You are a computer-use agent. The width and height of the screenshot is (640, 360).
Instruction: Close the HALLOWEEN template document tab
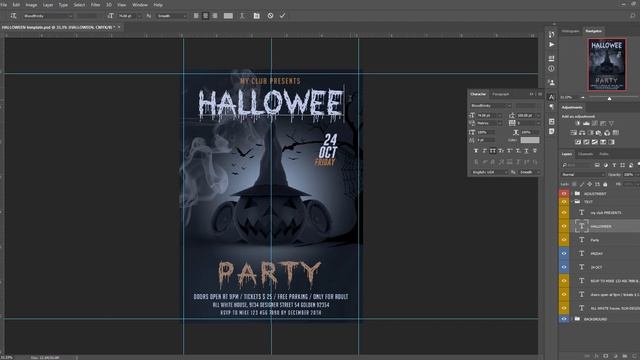pos(119,27)
